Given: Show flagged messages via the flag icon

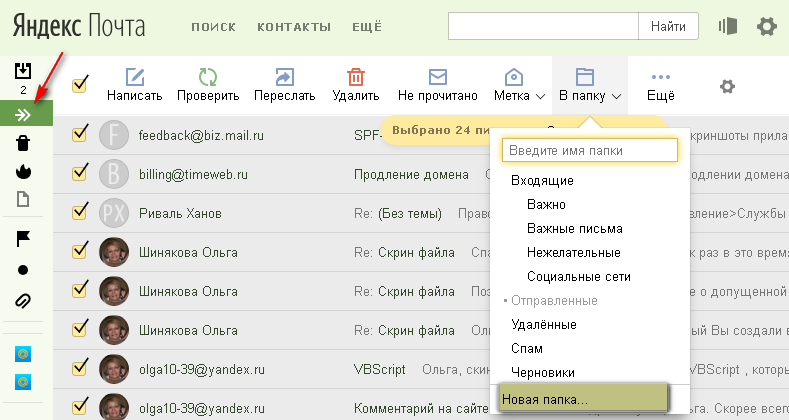Looking at the screenshot, I should point(23,239).
